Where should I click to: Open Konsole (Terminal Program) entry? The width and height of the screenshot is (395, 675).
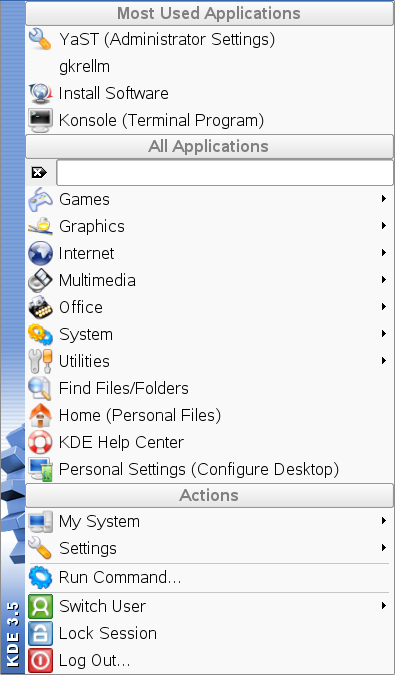pyautogui.click(x=210, y=120)
